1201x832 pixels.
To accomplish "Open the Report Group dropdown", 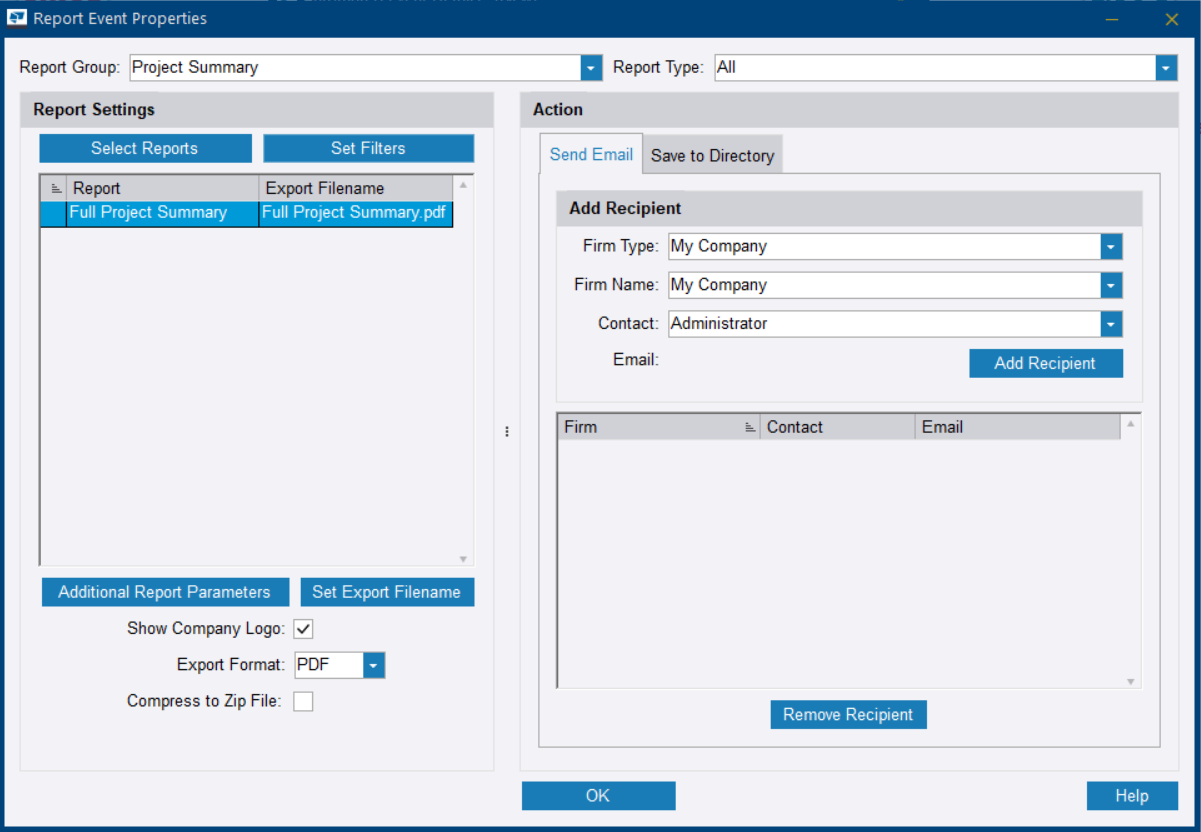I will point(591,68).
